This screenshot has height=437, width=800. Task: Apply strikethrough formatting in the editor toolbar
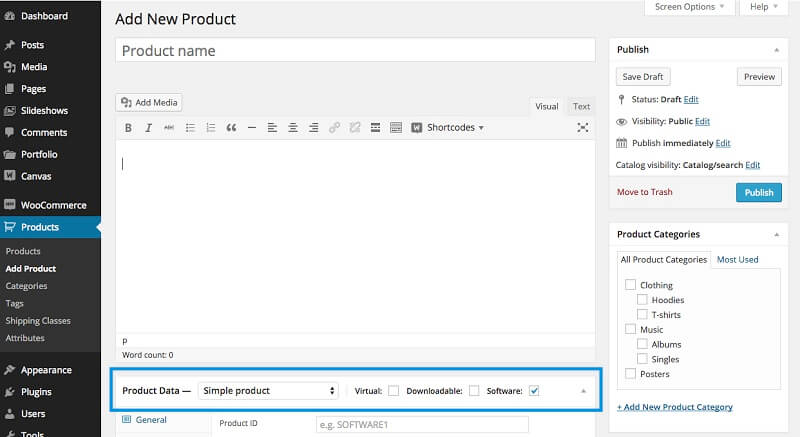[x=169, y=127]
